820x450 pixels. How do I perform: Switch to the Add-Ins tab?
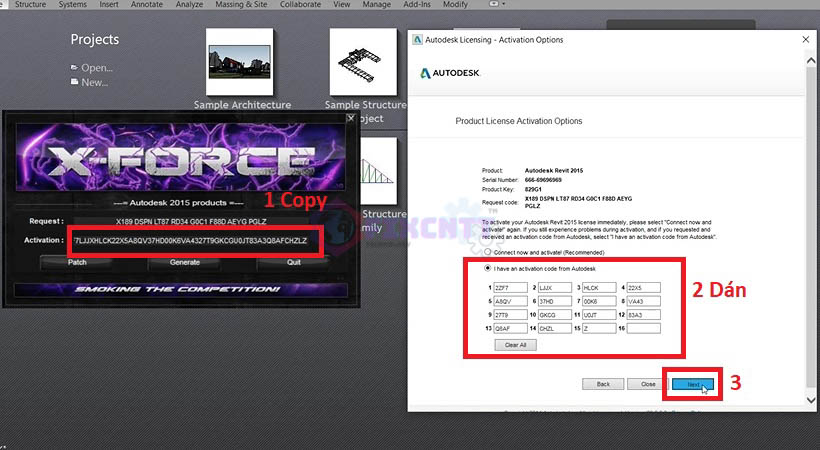pos(417,4)
